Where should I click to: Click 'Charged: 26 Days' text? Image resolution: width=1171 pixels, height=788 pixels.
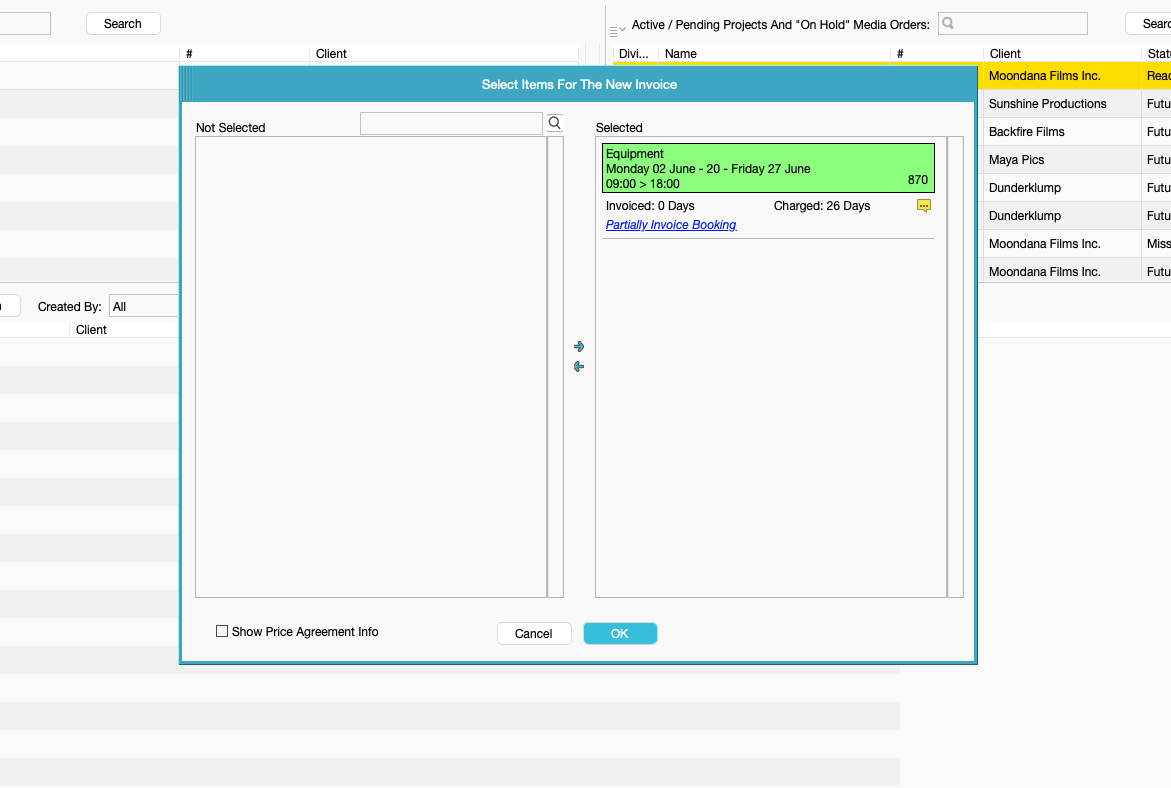[x=821, y=206]
